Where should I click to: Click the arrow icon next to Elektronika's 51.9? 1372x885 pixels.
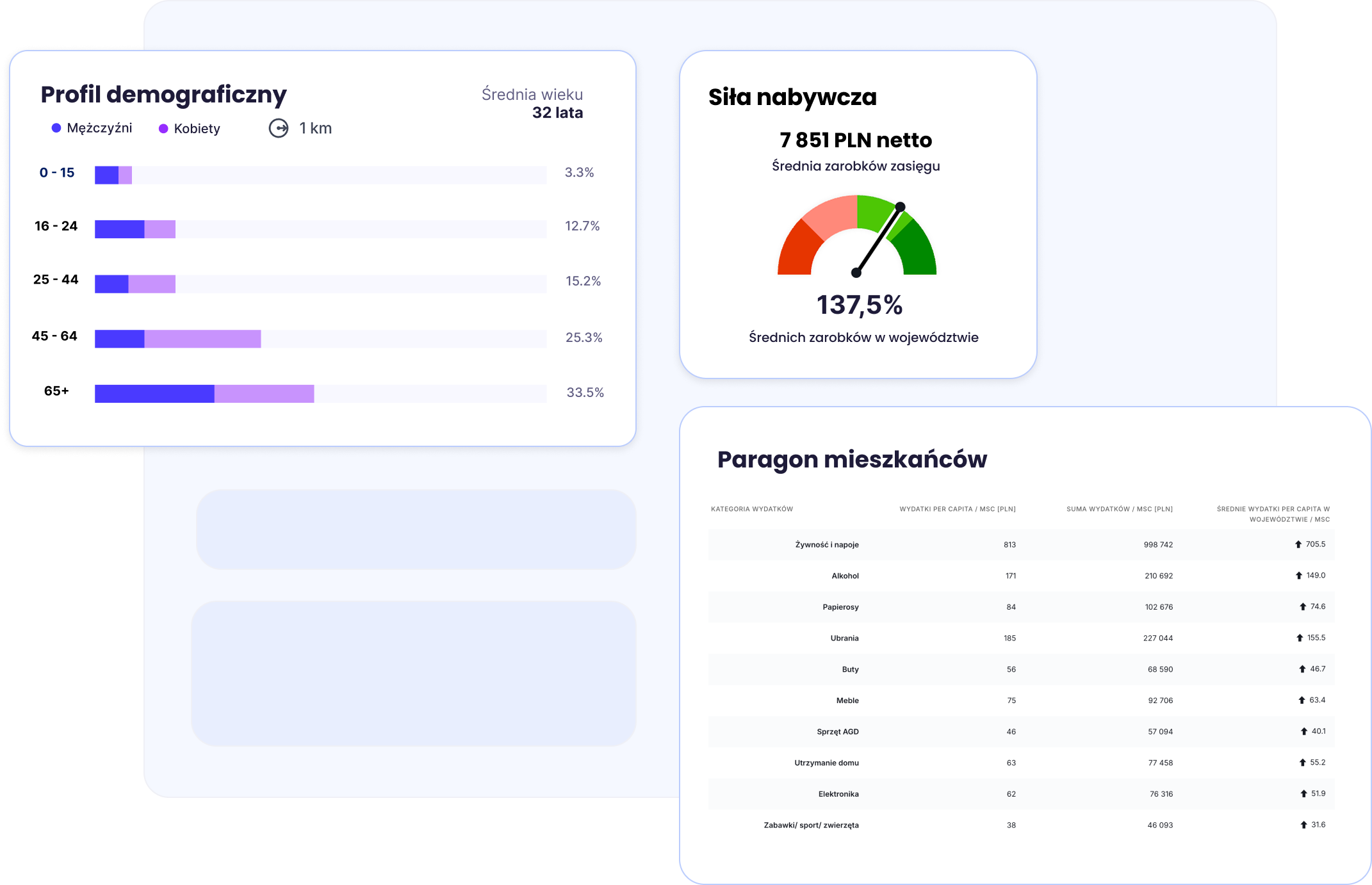pyautogui.click(x=1303, y=793)
